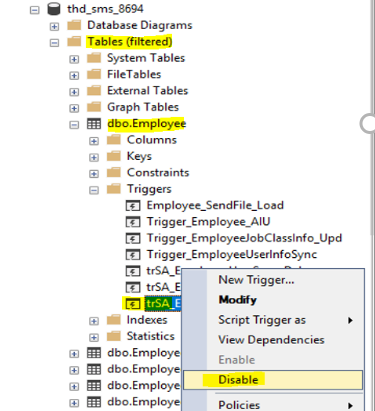Click the Constraints folder icon

pyautogui.click(x=114, y=172)
